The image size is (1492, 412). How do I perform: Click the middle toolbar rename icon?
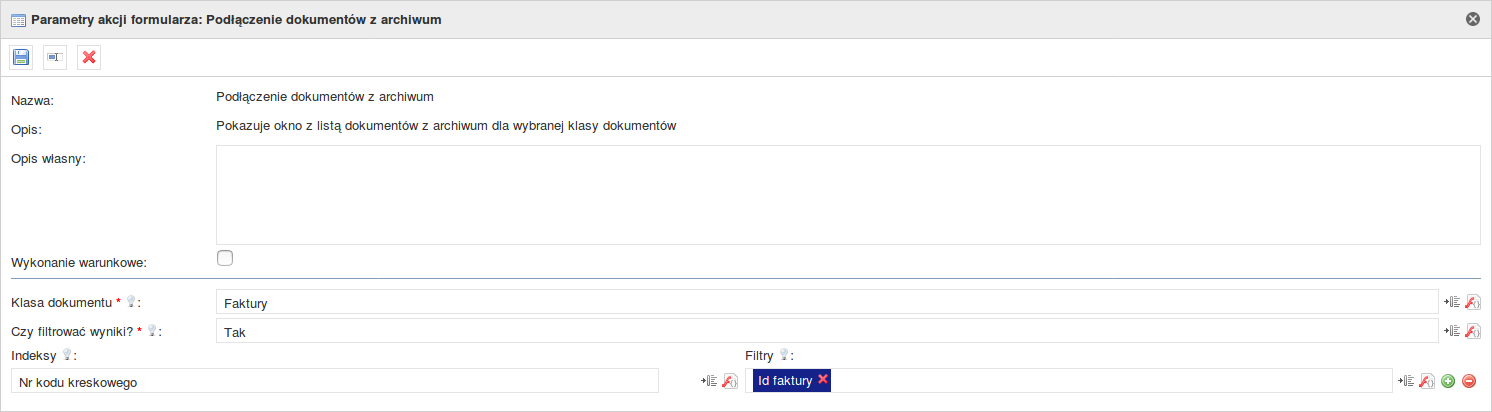(55, 57)
